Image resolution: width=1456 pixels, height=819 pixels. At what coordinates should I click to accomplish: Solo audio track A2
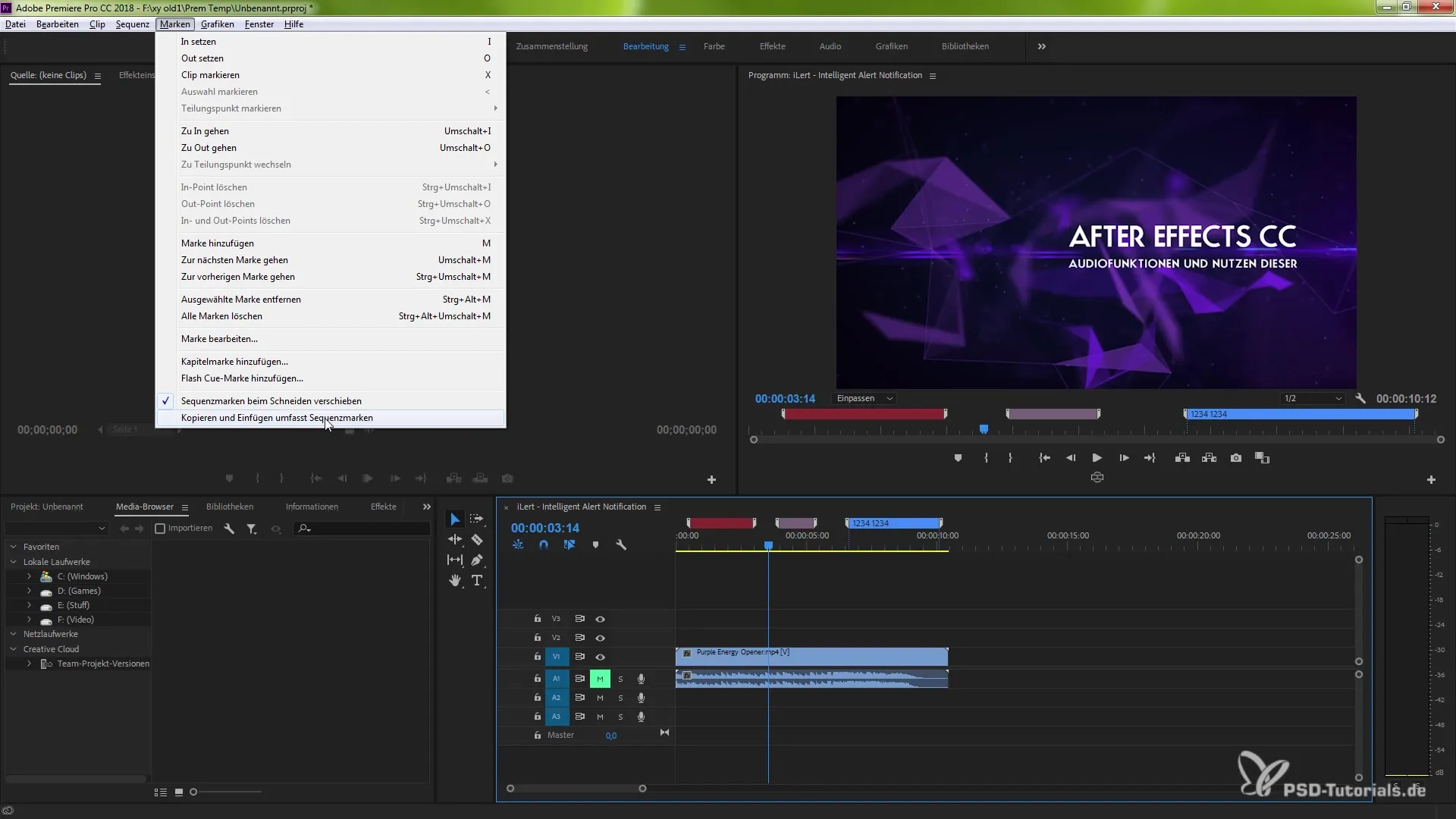point(620,698)
